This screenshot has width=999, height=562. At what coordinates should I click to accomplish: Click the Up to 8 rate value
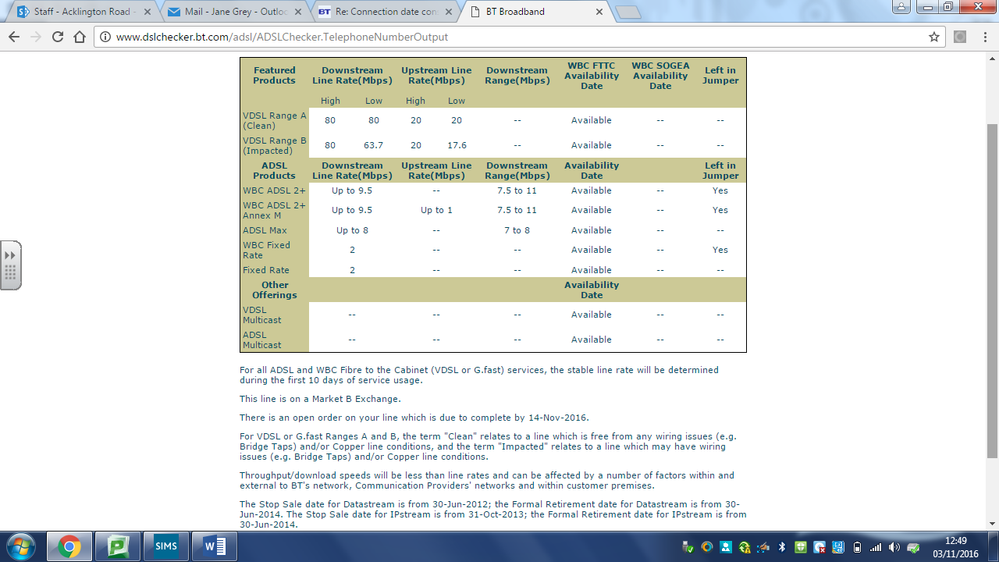tap(352, 230)
